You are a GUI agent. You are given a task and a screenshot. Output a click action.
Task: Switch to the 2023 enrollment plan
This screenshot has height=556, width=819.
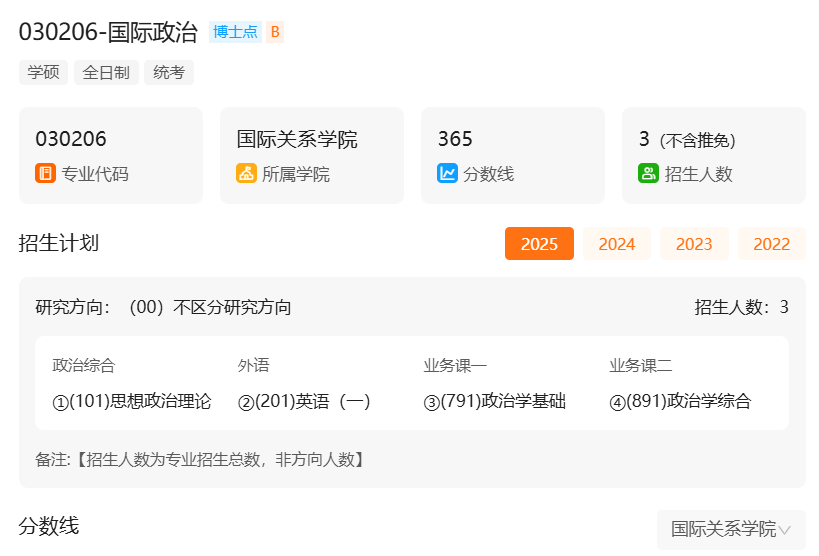tap(694, 244)
